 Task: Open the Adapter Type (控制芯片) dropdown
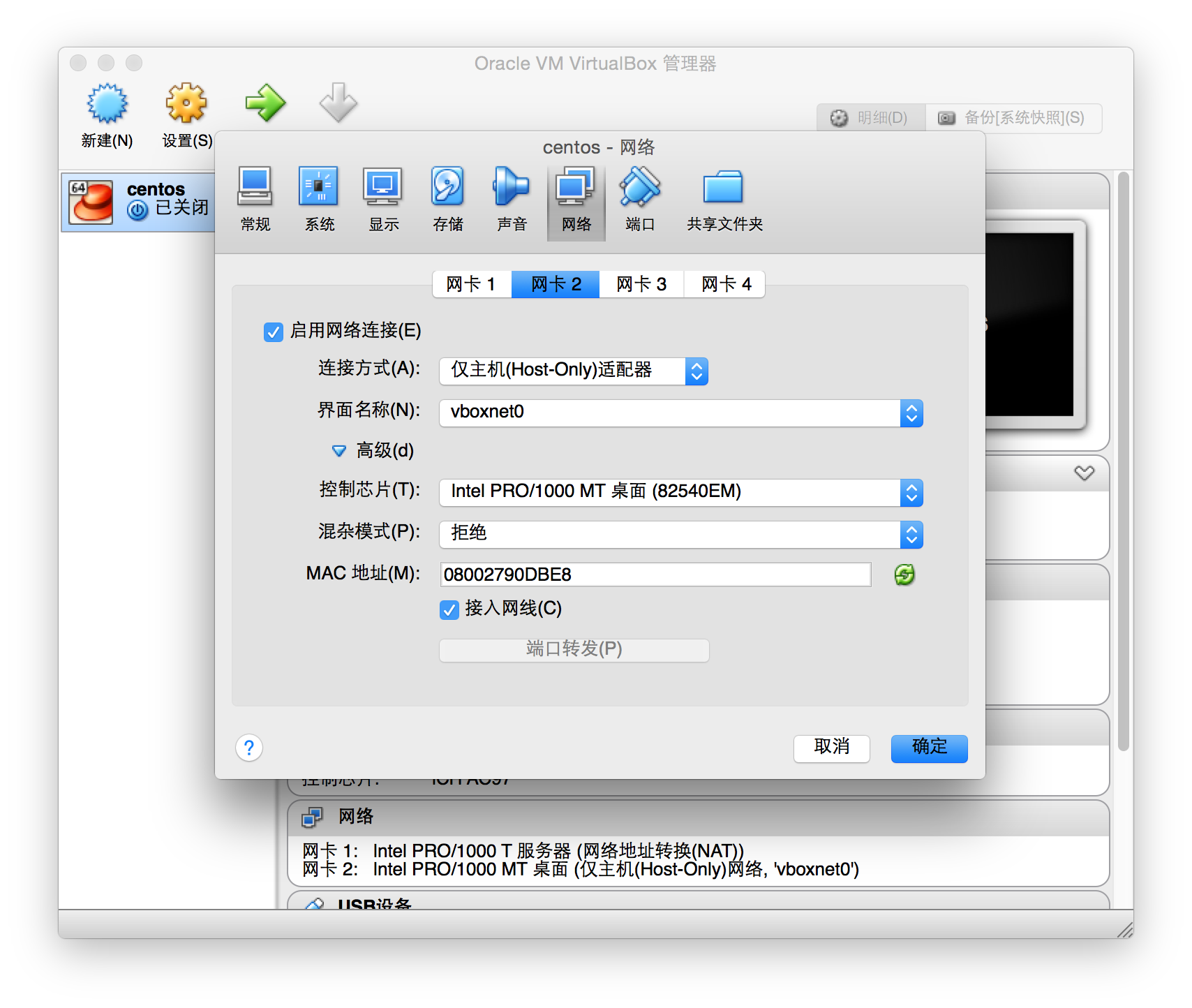680,492
